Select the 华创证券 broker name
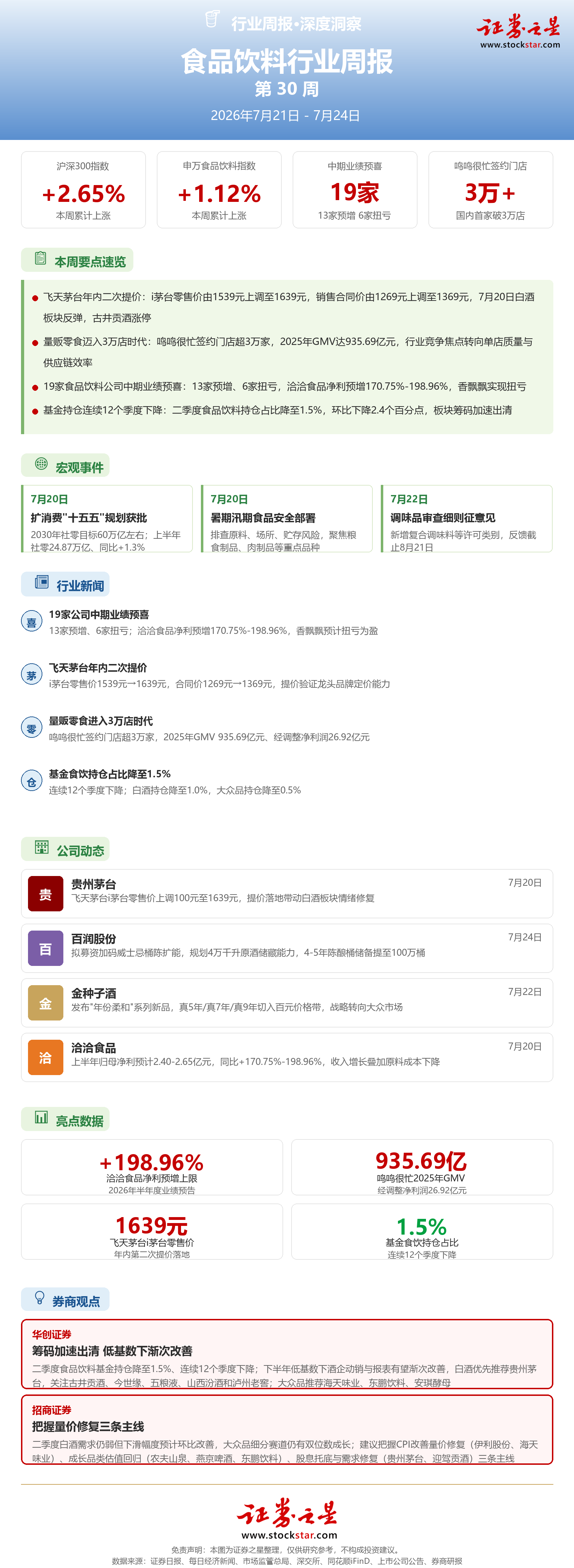Image resolution: width=574 pixels, height=1568 pixels. [x=52, y=1335]
